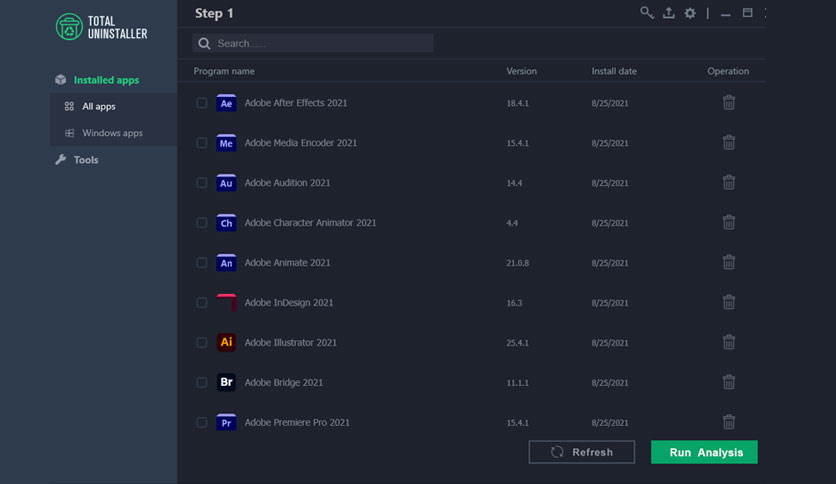
Task: Click the Animate An app icon
Action: pyautogui.click(x=226, y=263)
